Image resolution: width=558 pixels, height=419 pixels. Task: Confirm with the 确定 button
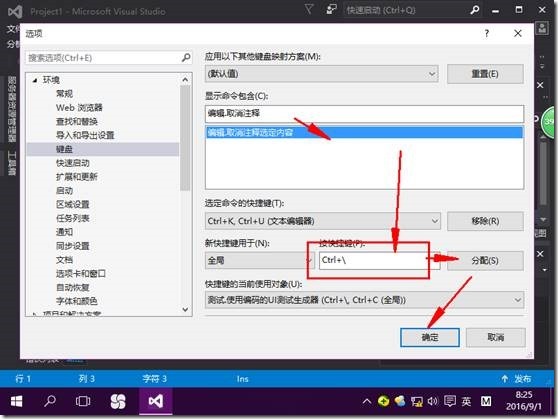pos(430,337)
